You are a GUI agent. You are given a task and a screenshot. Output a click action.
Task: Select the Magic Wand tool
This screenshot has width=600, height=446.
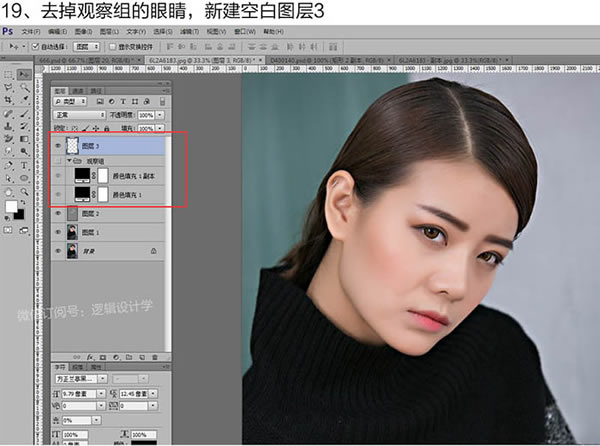click(x=24, y=88)
